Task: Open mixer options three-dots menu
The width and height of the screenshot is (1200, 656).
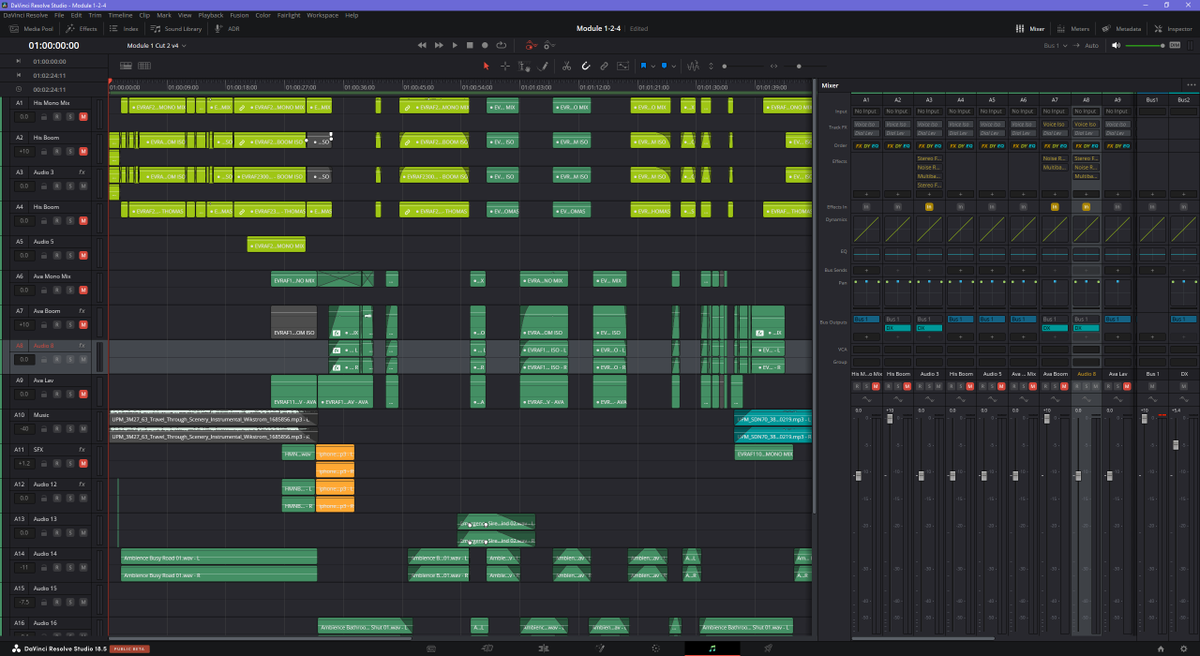Action: (1190, 85)
